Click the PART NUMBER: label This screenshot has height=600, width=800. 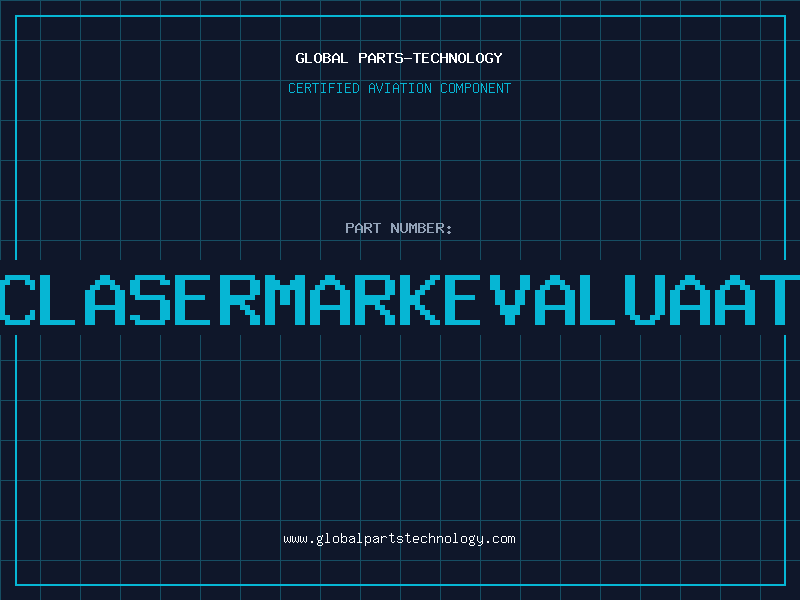click(399, 228)
